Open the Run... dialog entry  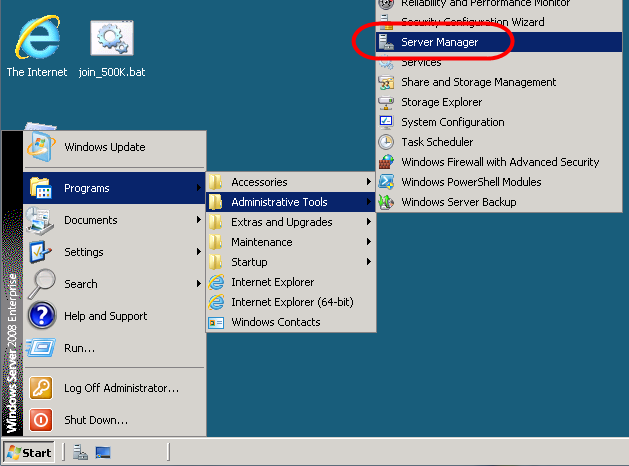[x=114, y=348]
